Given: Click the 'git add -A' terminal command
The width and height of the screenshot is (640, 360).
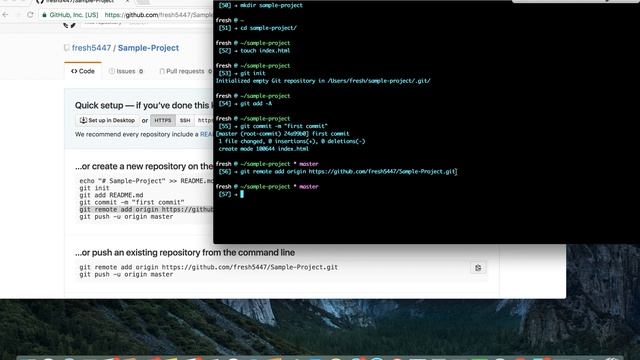Looking at the screenshot, I should [256, 104].
